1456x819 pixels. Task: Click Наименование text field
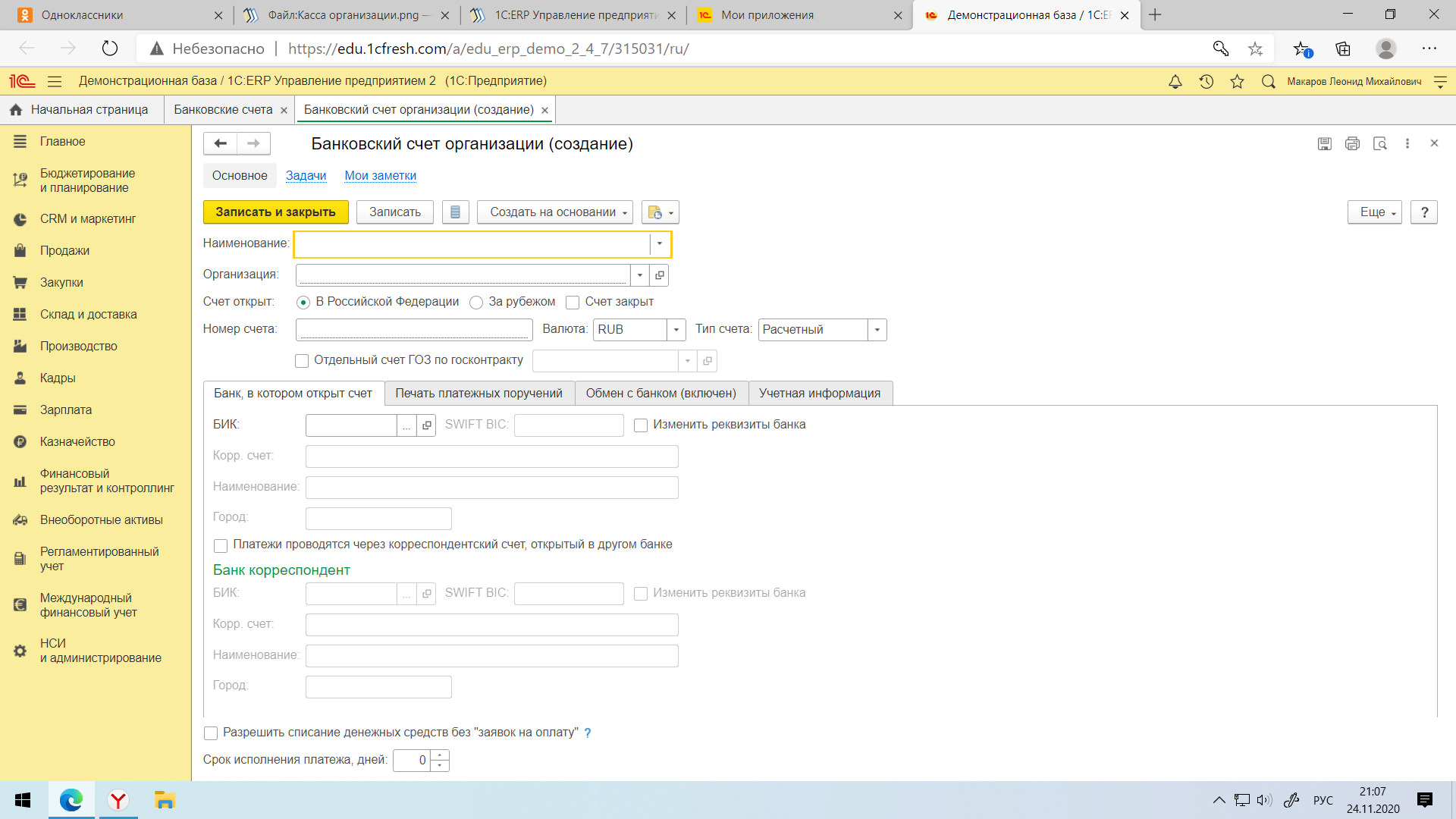pos(472,243)
